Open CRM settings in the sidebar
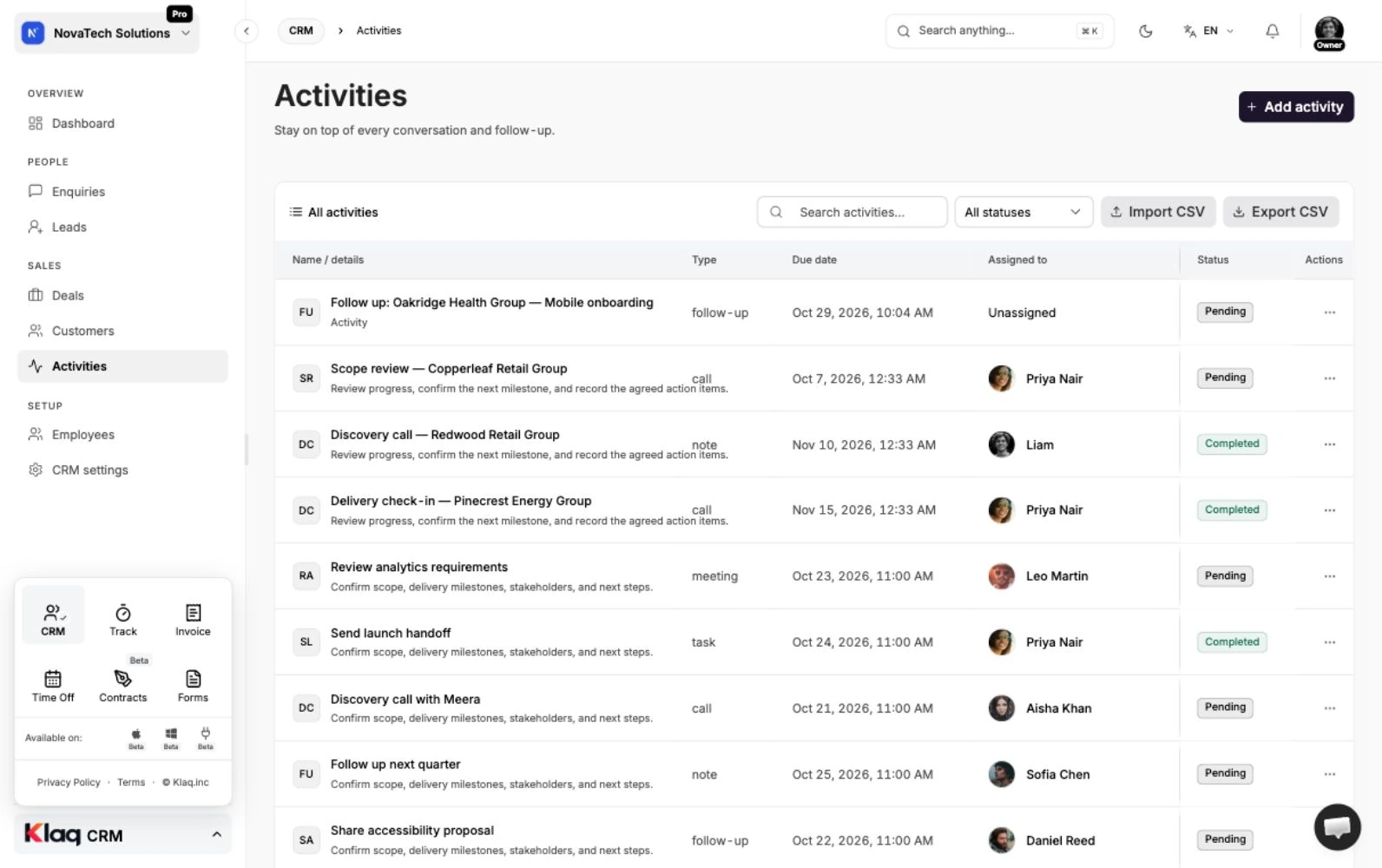The width and height of the screenshot is (1382, 868). pos(122,470)
